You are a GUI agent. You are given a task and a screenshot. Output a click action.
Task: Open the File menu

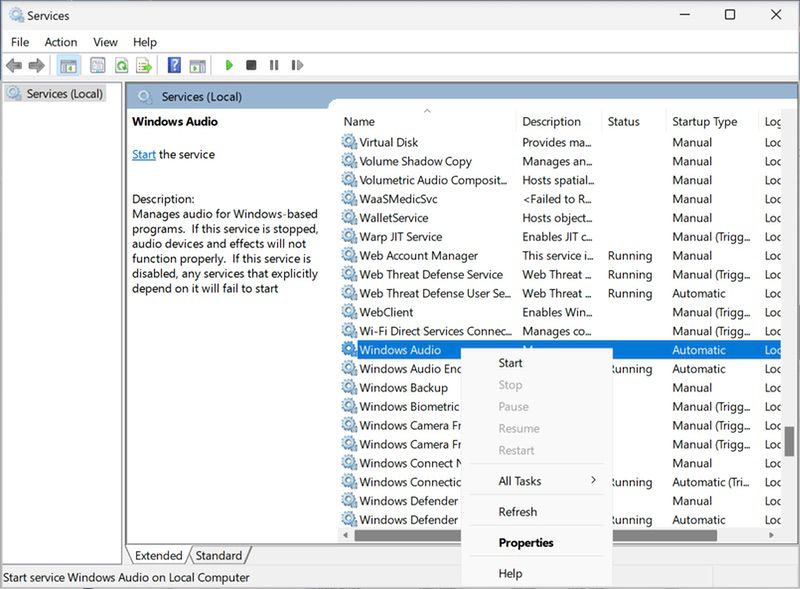pos(20,42)
